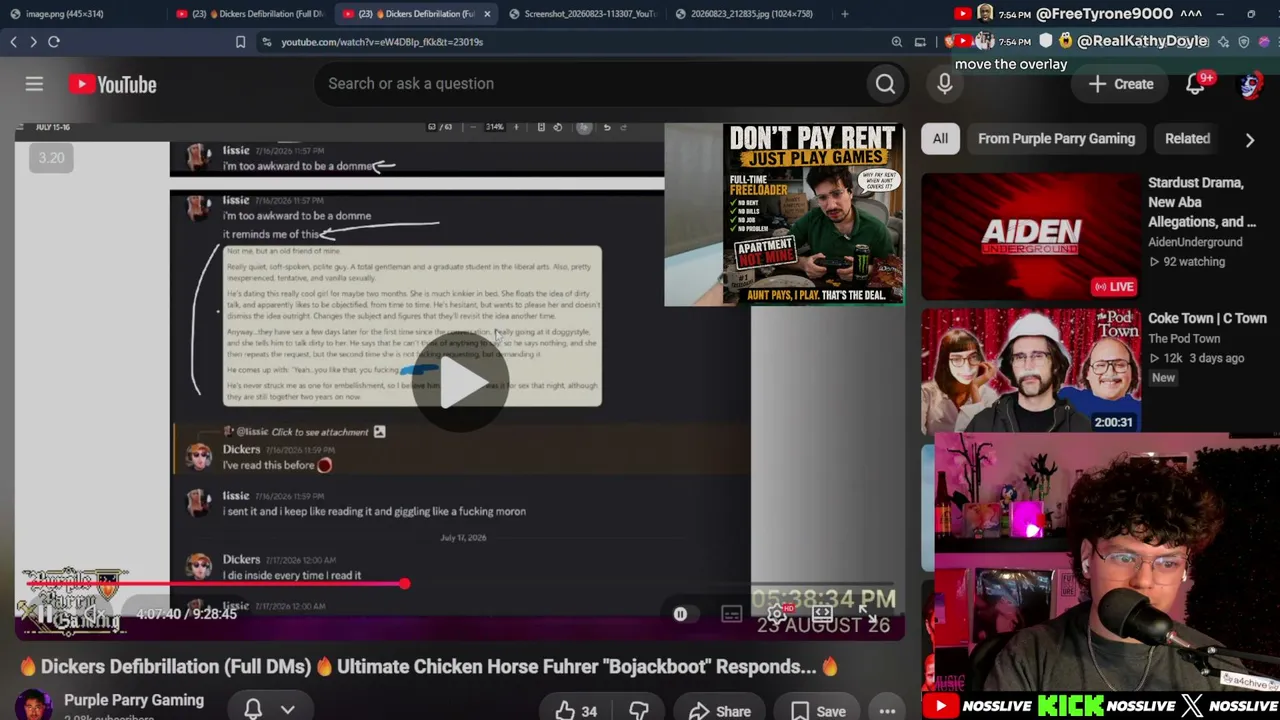Bookmark this page from the address bar
The image size is (1280, 720).
click(240, 42)
